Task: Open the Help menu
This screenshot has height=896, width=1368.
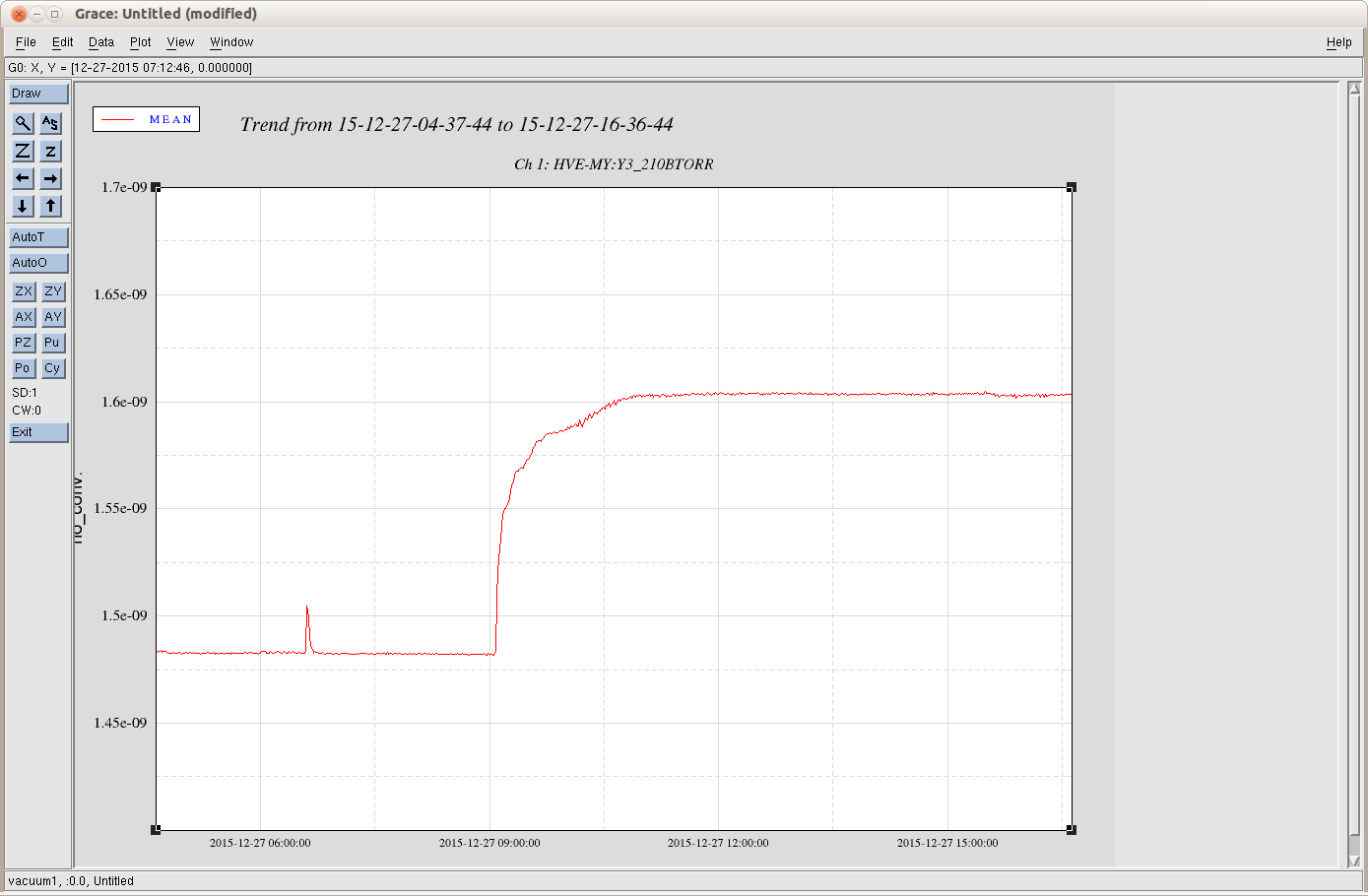Action: click(1338, 42)
